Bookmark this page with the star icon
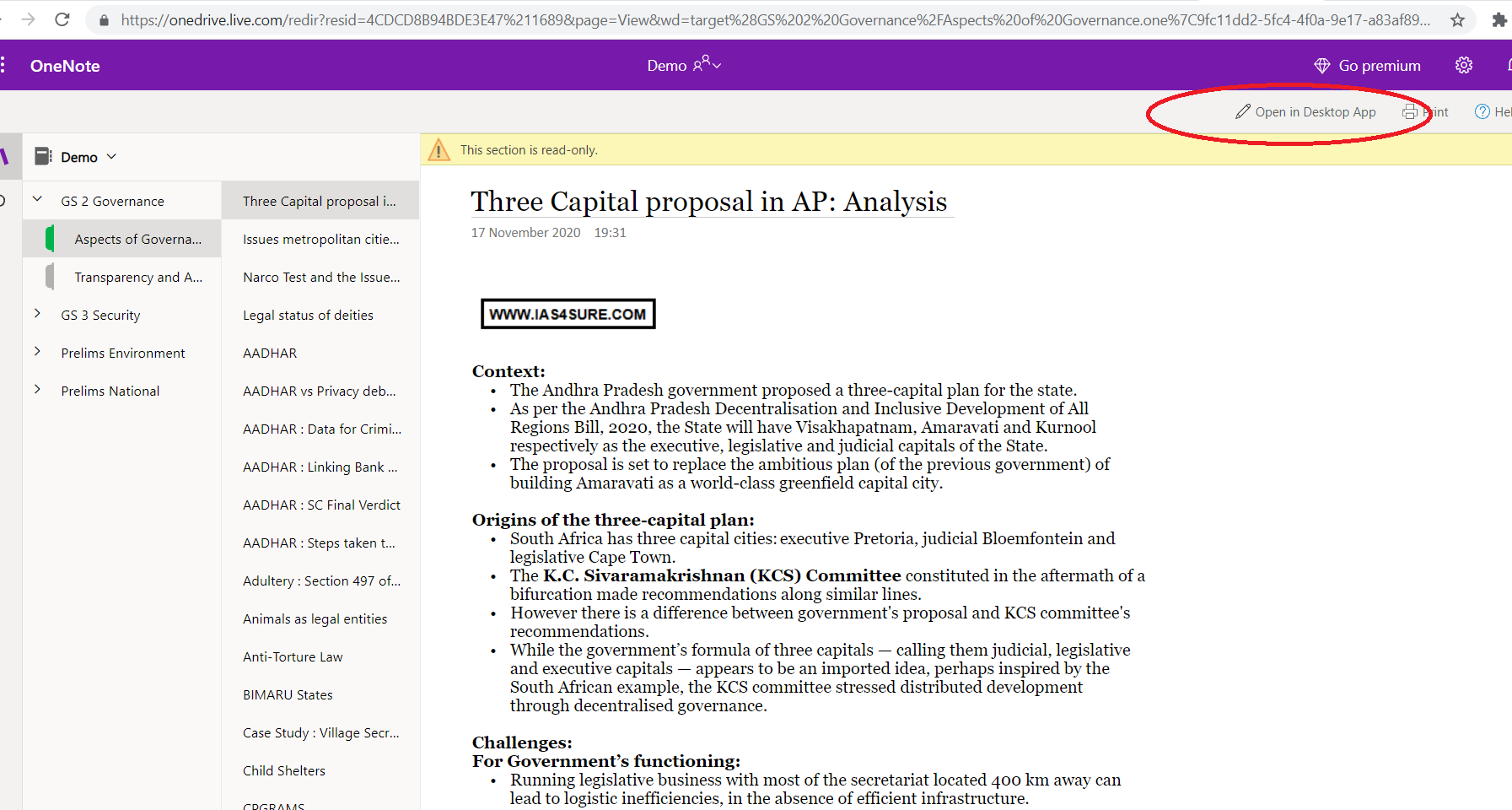This screenshot has height=810, width=1512. 1457,20
